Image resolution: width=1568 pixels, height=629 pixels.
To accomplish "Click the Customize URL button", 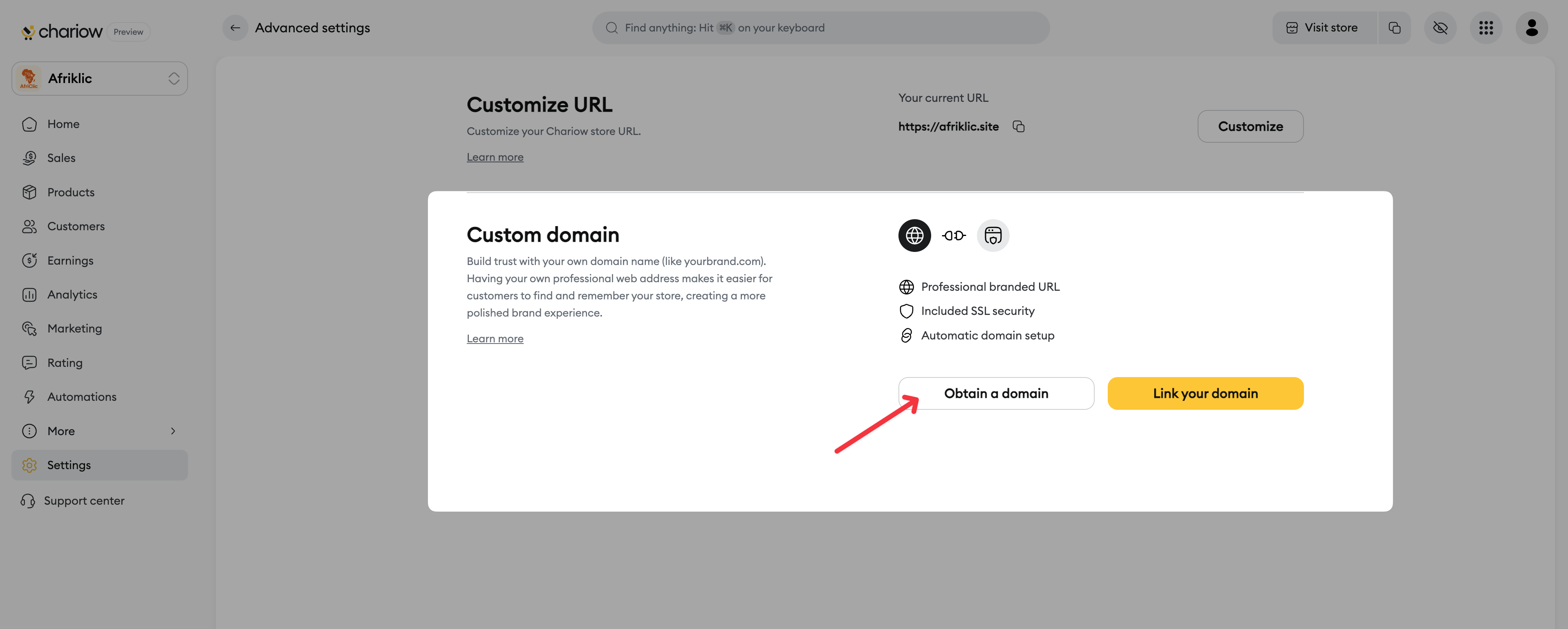I will (x=1250, y=127).
